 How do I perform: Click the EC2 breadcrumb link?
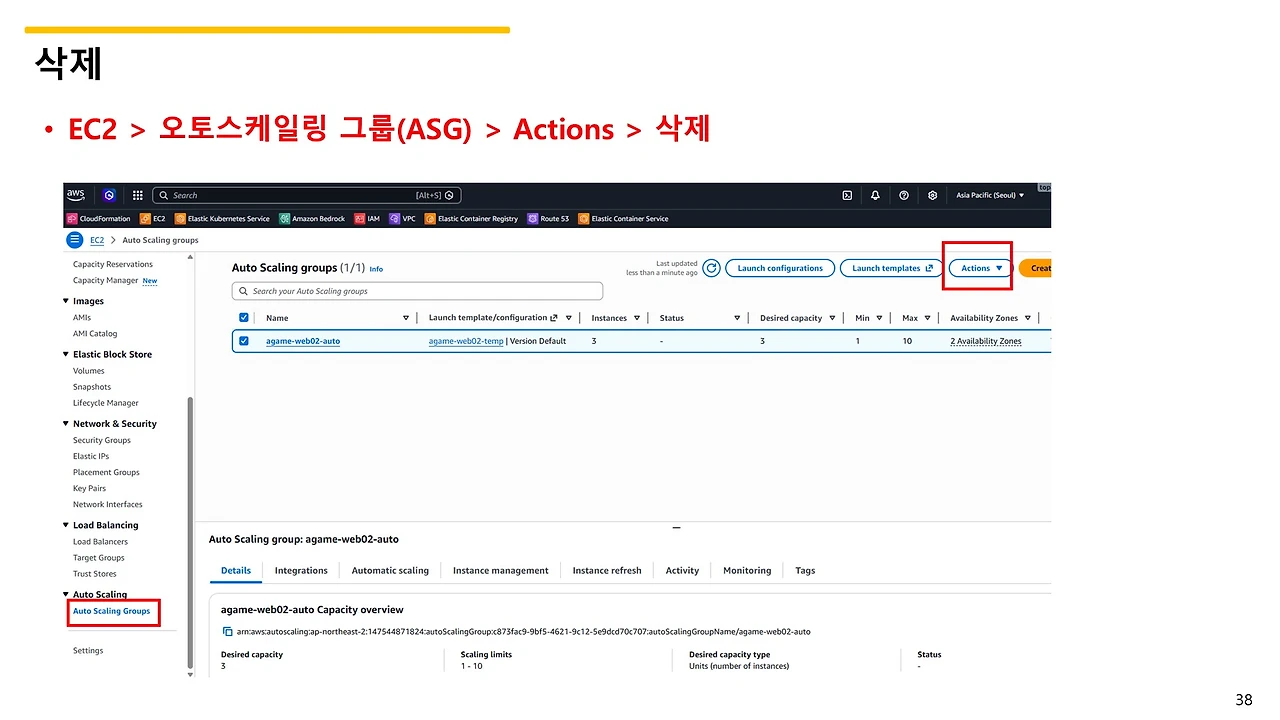[97, 240]
